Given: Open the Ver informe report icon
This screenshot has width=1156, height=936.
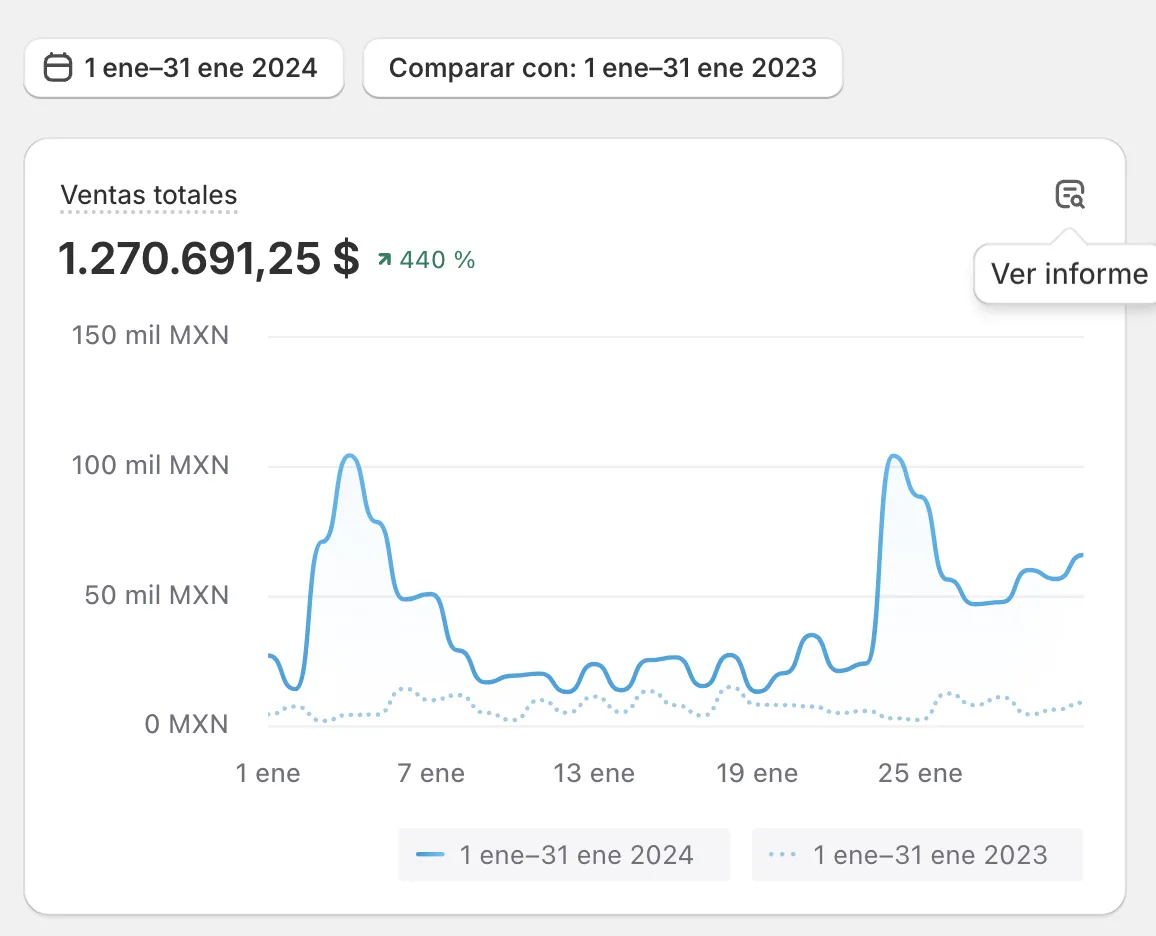Looking at the screenshot, I should pyautogui.click(x=1070, y=194).
